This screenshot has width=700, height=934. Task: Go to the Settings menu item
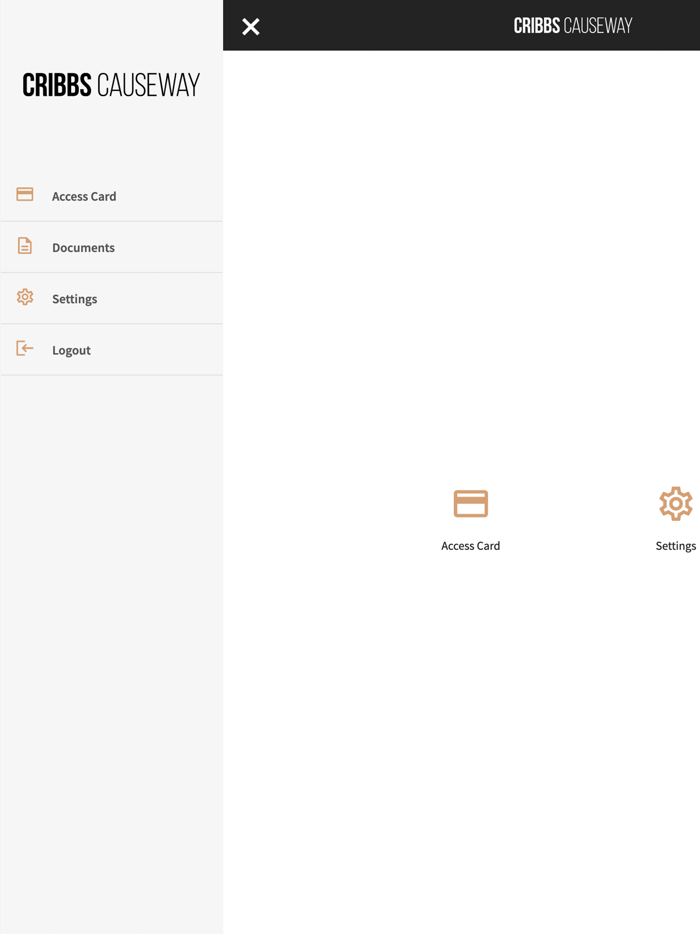tap(111, 298)
